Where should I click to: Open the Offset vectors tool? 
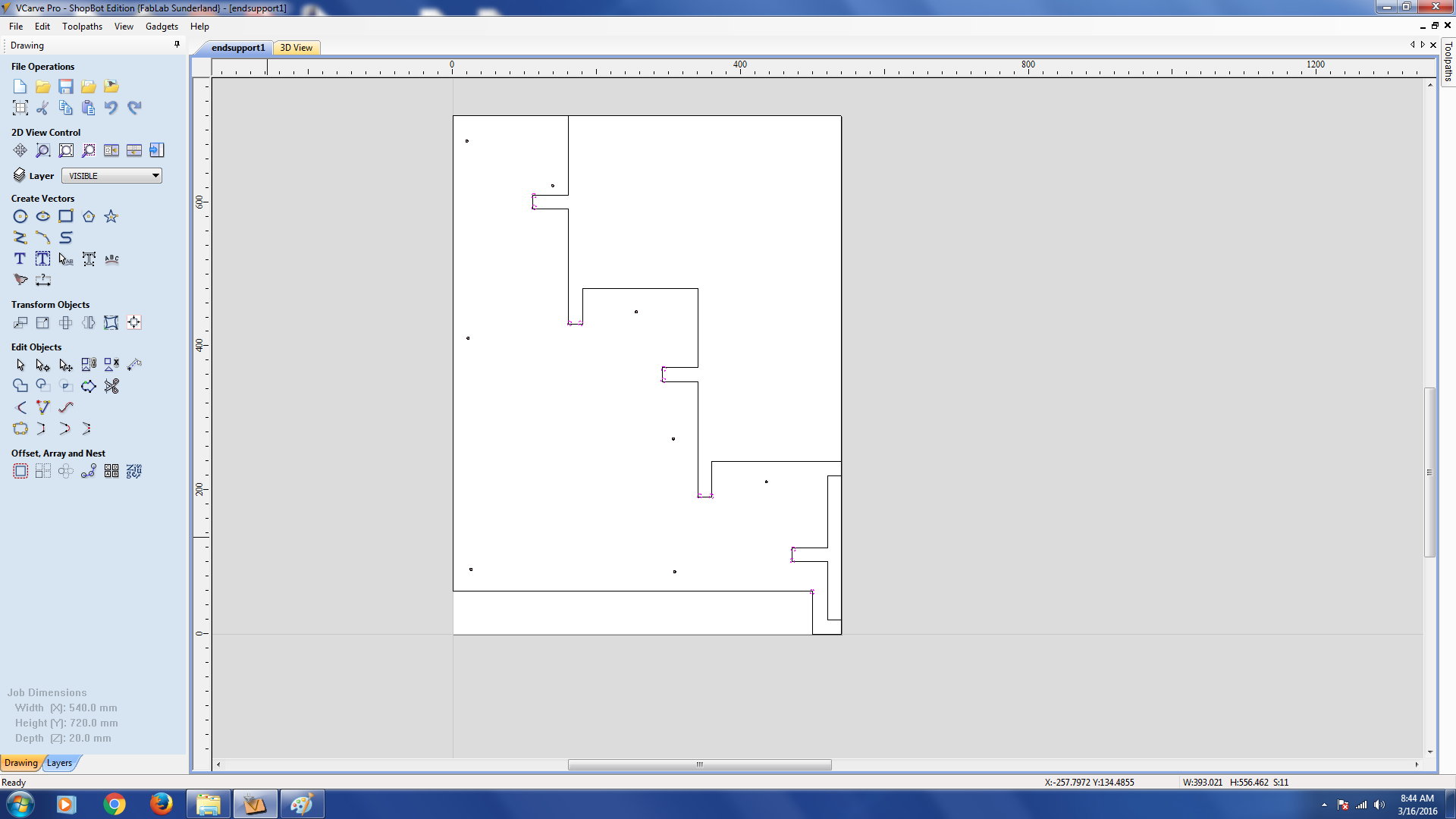[x=20, y=471]
